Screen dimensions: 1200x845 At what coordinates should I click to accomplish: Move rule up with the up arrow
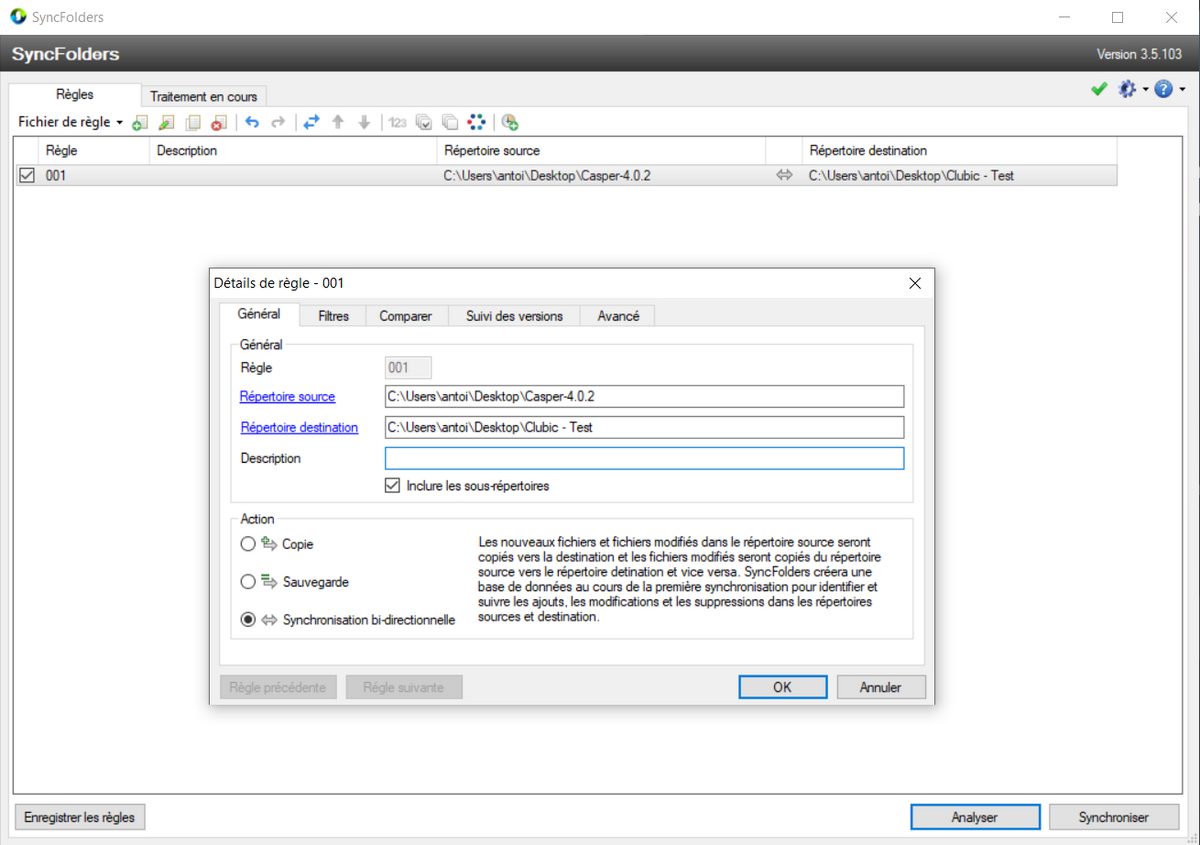(x=338, y=122)
